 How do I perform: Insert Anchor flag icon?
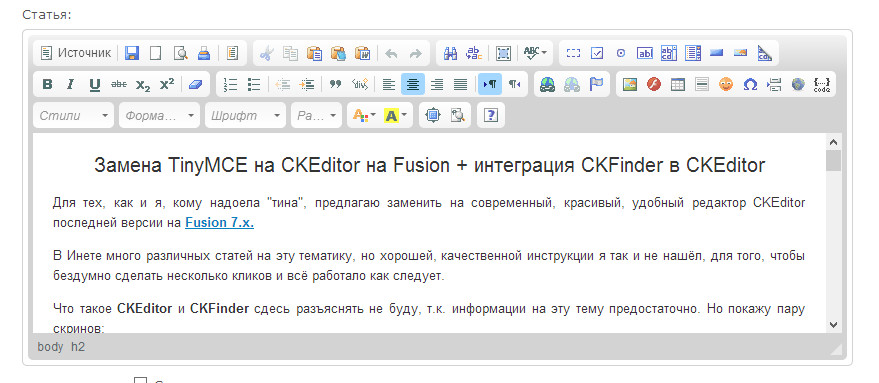click(595, 84)
